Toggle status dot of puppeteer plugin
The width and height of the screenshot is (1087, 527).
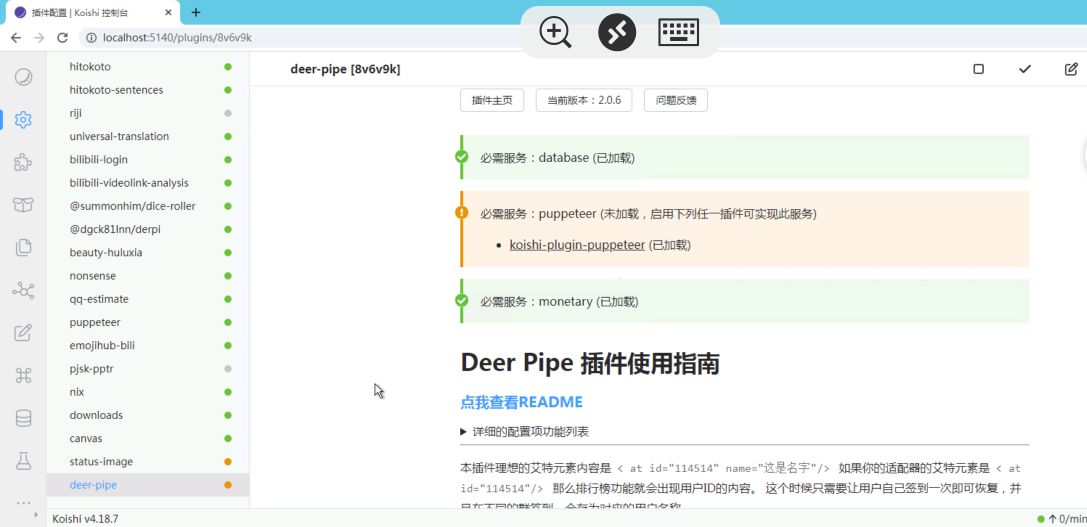tap(228, 322)
